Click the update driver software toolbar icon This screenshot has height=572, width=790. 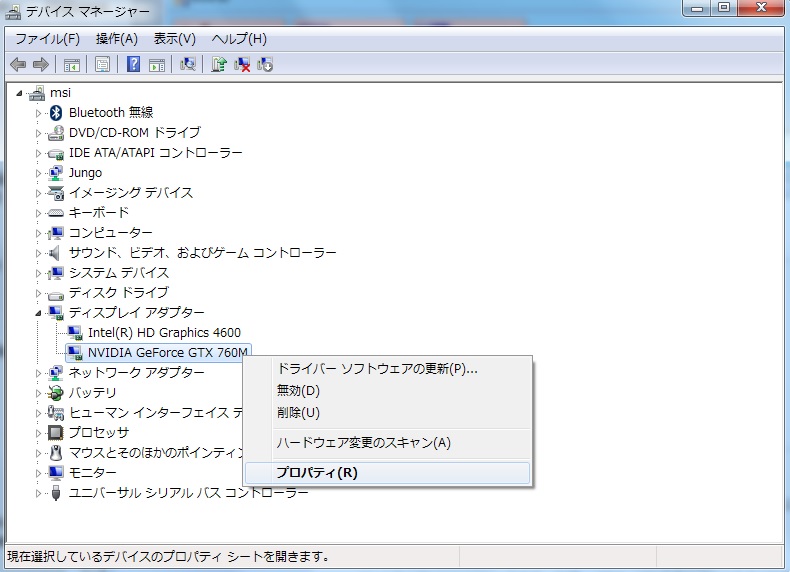pyautogui.click(x=219, y=65)
